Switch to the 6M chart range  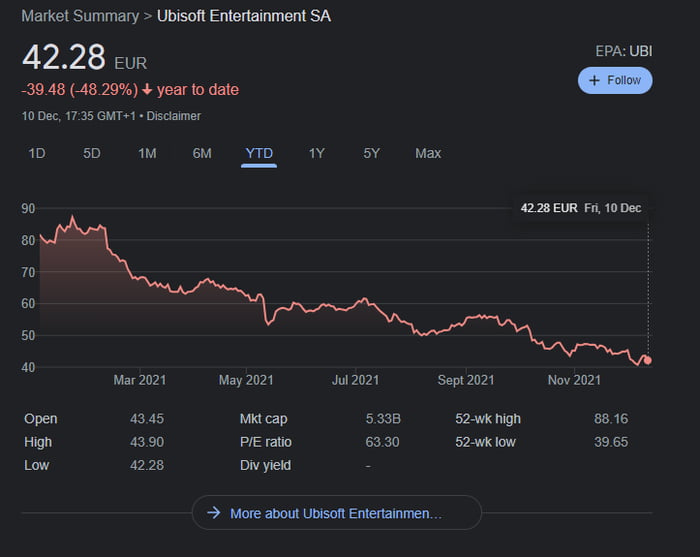pyautogui.click(x=202, y=153)
